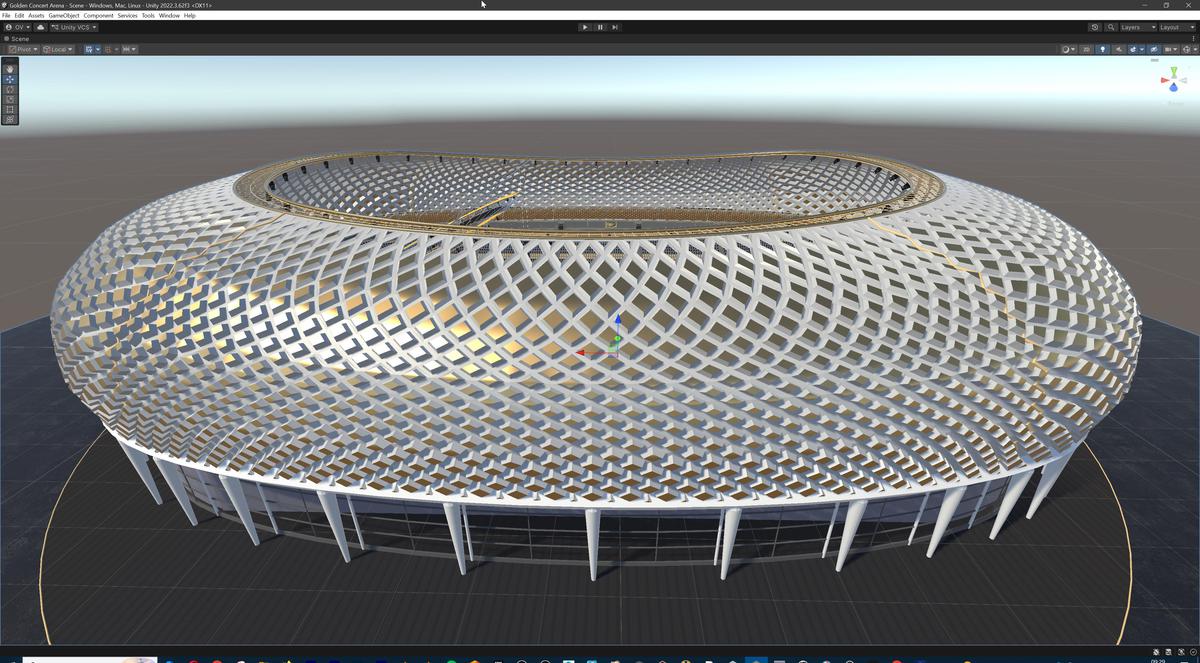Viewport: 1200px width, 663px height.
Task: Open the File menu
Action: tap(6, 16)
